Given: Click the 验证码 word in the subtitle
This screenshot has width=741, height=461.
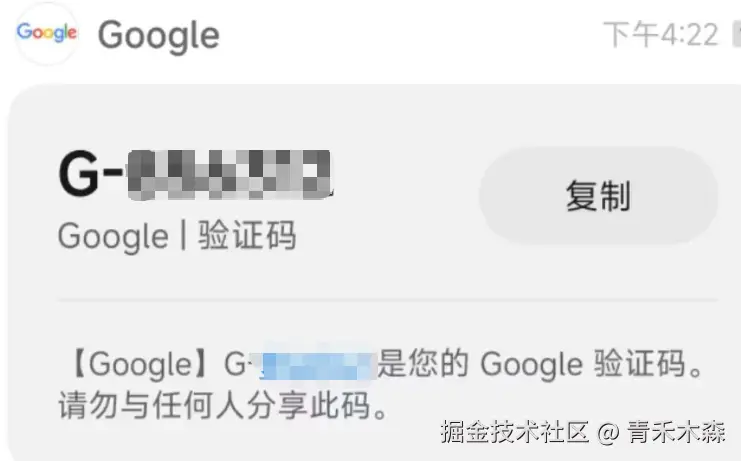Looking at the screenshot, I should click(x=247, y=234).
